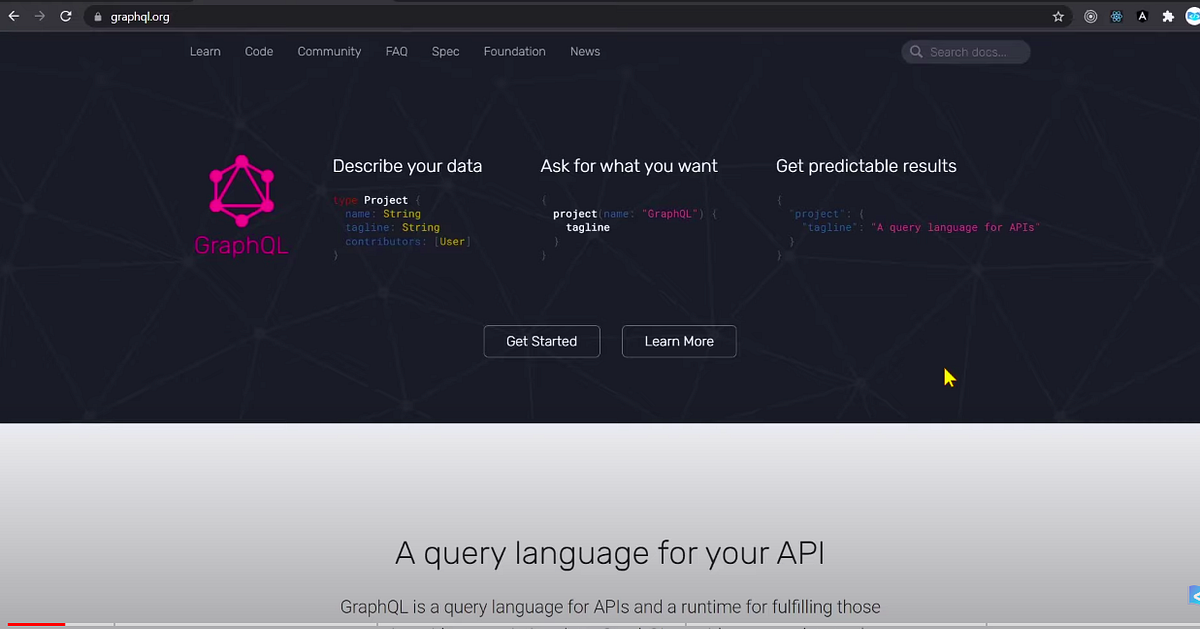Open the extensions puzzle piece icon

pyautogui.click(x=1166, y=16)
